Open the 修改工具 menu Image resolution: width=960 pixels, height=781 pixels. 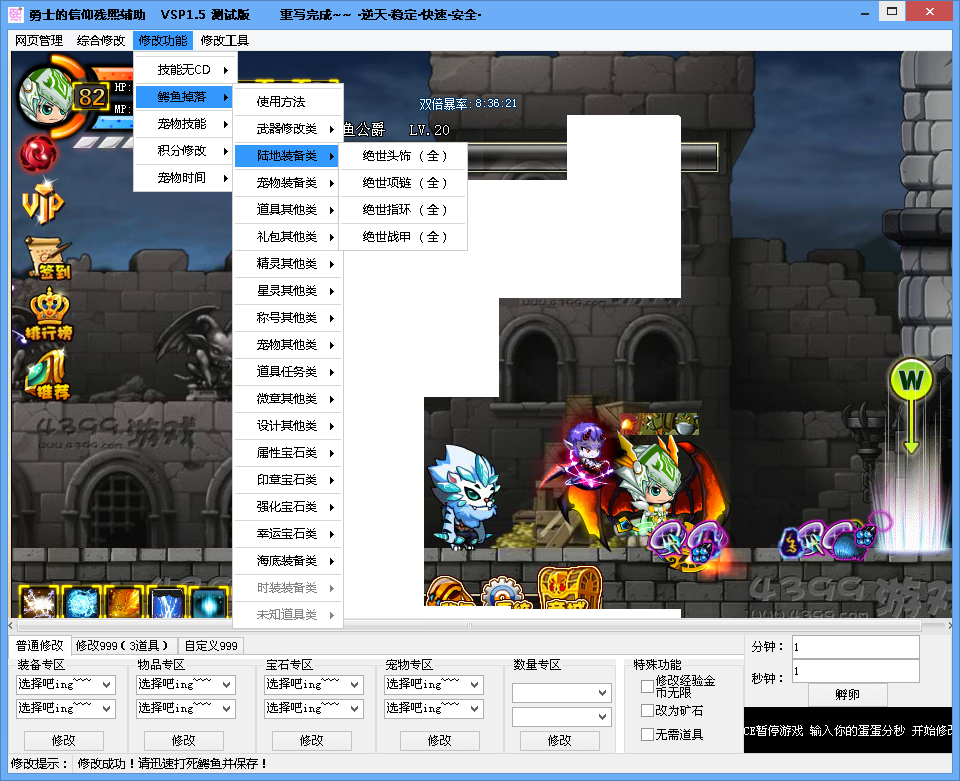click(x=224, y=41)
